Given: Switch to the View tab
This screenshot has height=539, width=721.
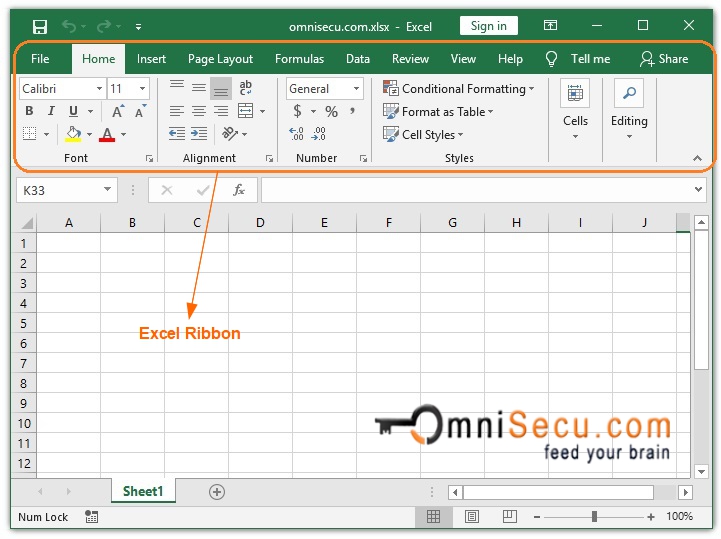Looking at the screenshot, I should (x=463, y=59).
